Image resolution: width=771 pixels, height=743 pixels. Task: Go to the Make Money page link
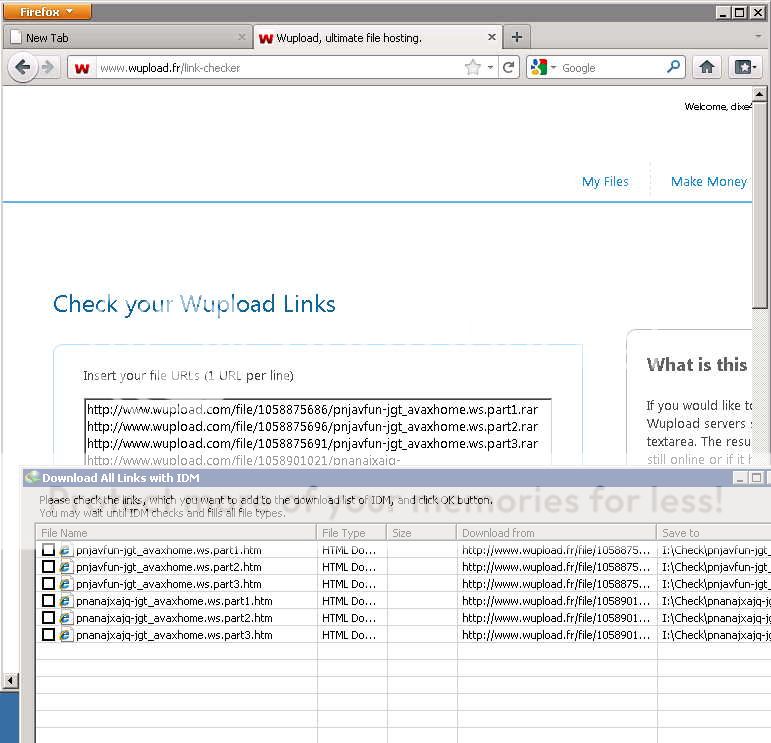708,181
